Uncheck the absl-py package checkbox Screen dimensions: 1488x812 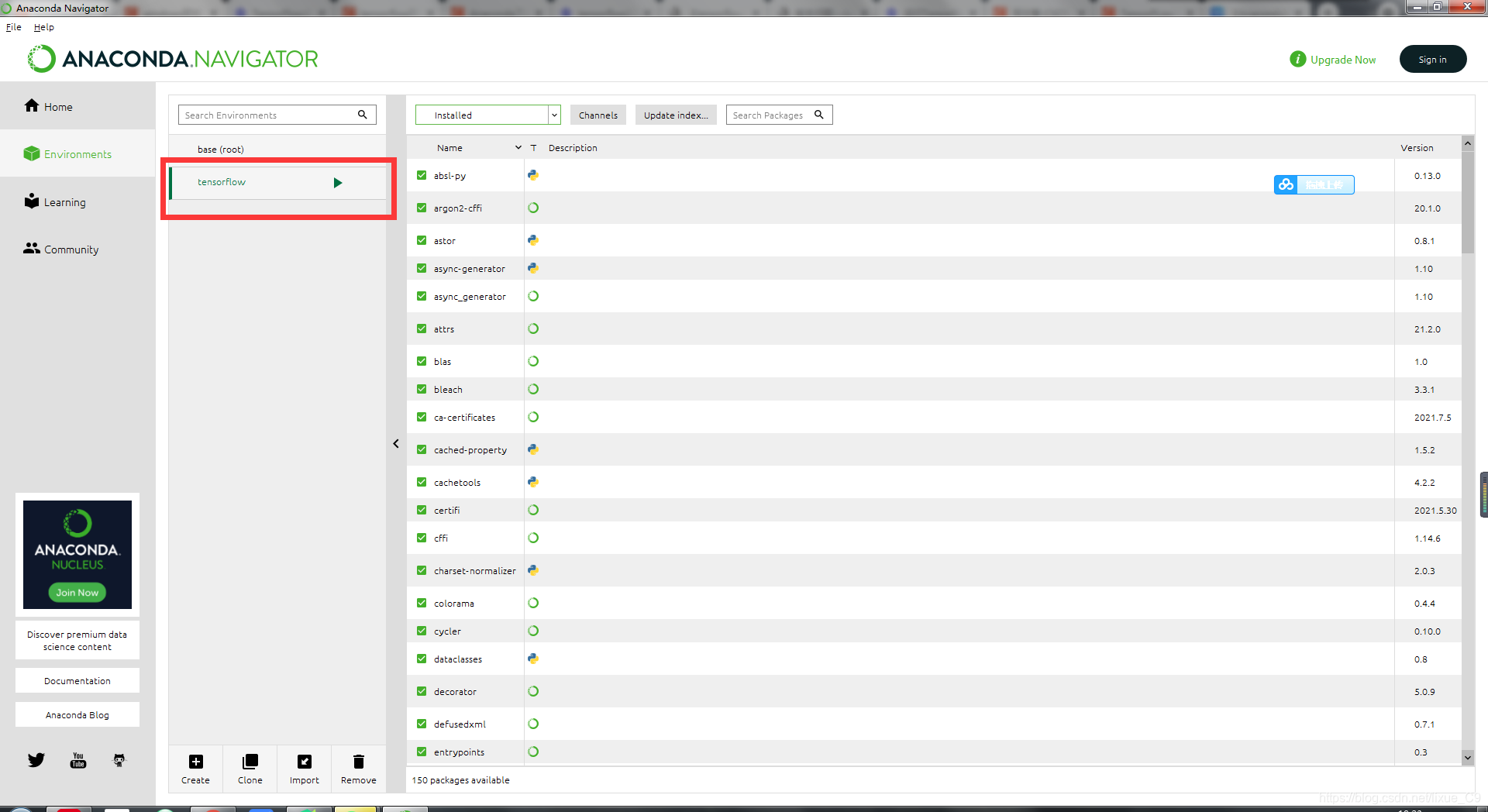[x=422, y=175]
